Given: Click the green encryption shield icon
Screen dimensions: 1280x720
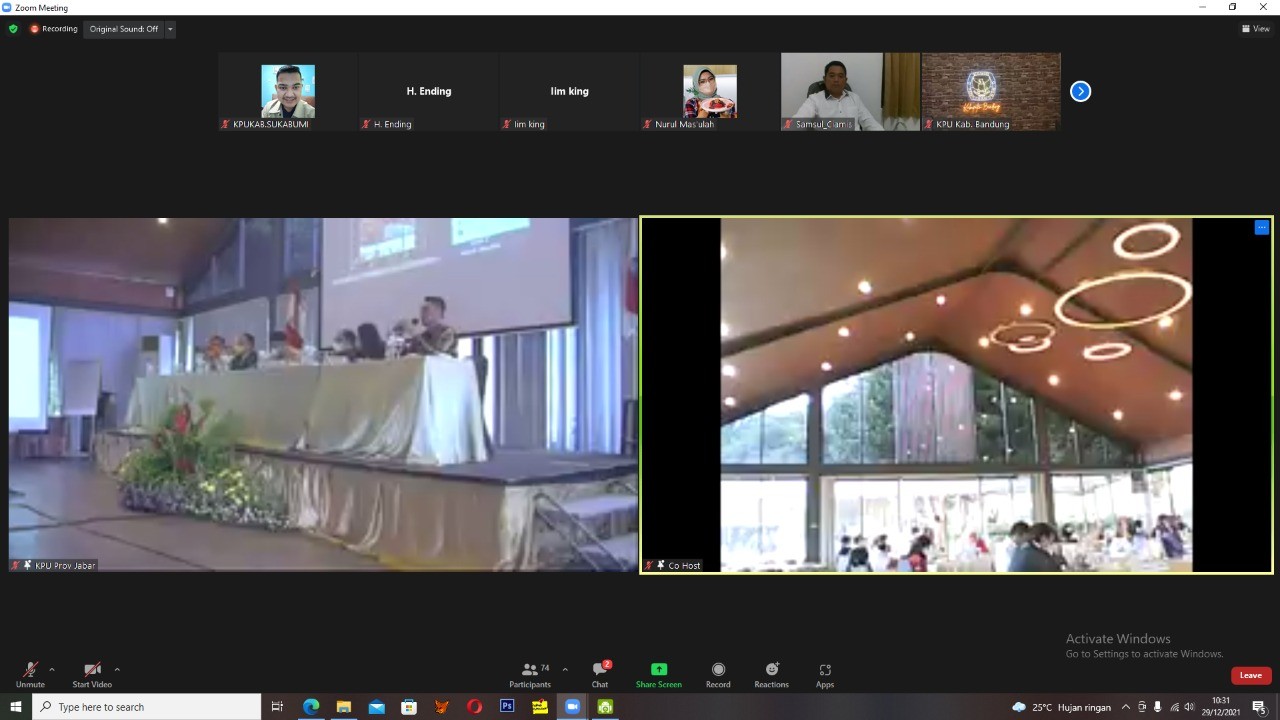Looking at the screenshot, I should [x=13, y=29].
